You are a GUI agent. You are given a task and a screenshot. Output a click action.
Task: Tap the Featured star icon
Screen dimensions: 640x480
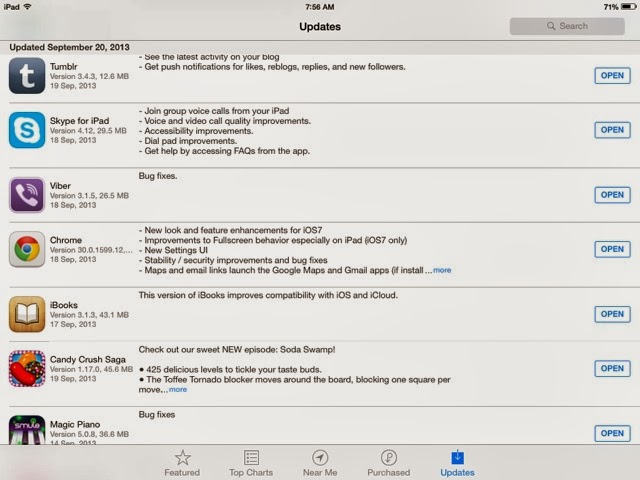(x=182, y=458)
